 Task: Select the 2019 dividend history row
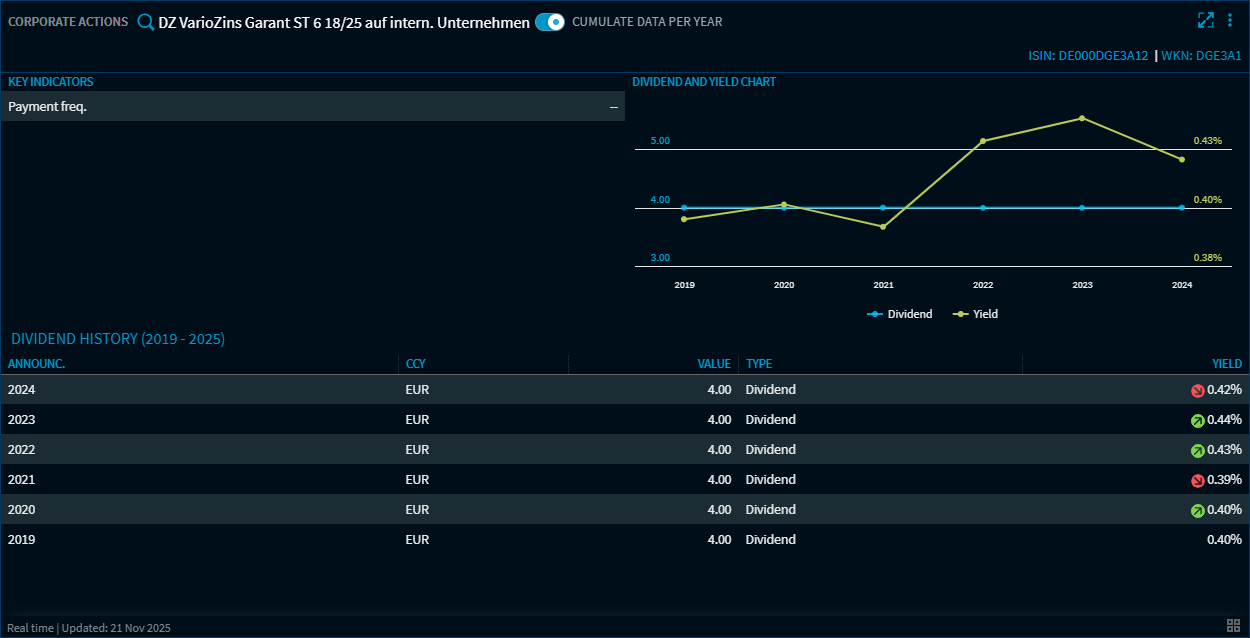click(x=400, y=540)
